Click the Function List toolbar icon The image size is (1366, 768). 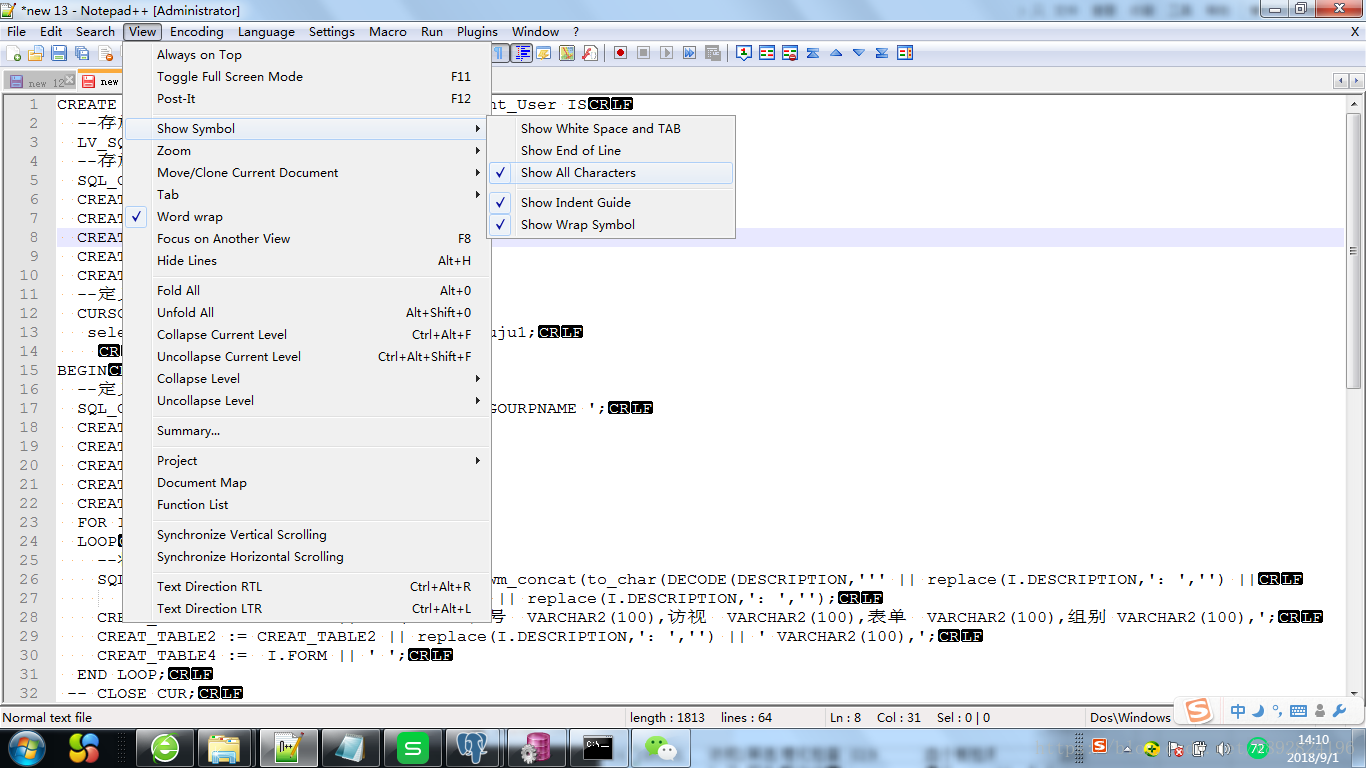point(590,53)
